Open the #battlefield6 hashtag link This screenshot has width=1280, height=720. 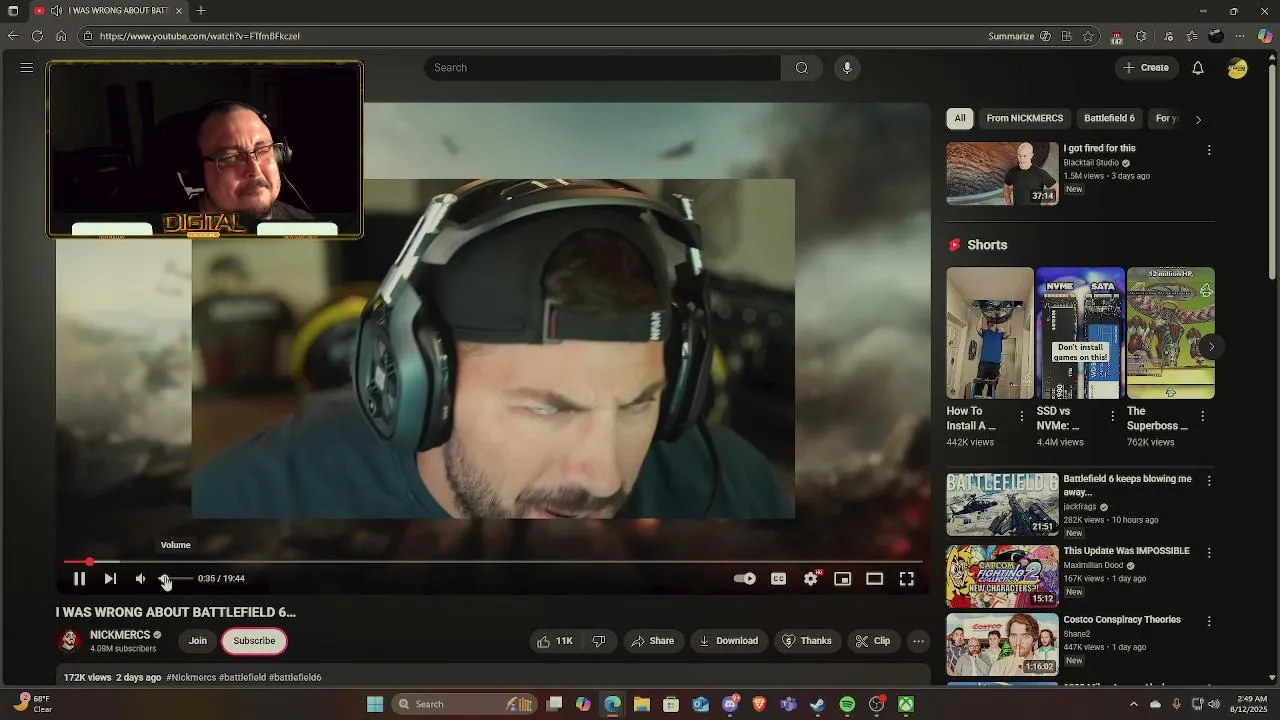coord(295,677)
